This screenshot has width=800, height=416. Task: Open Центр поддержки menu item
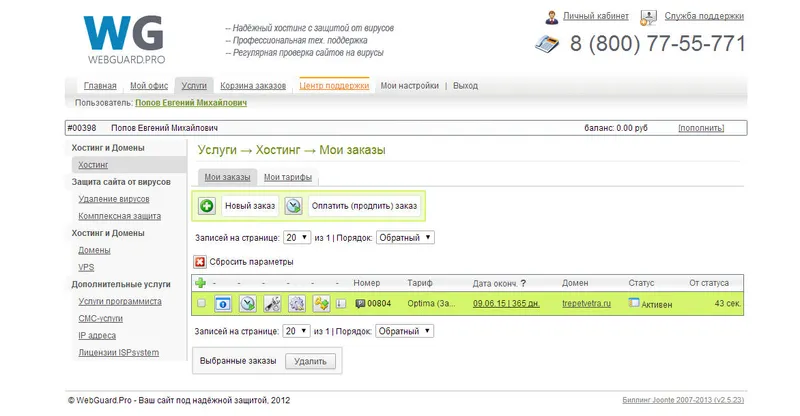point(334,86)
